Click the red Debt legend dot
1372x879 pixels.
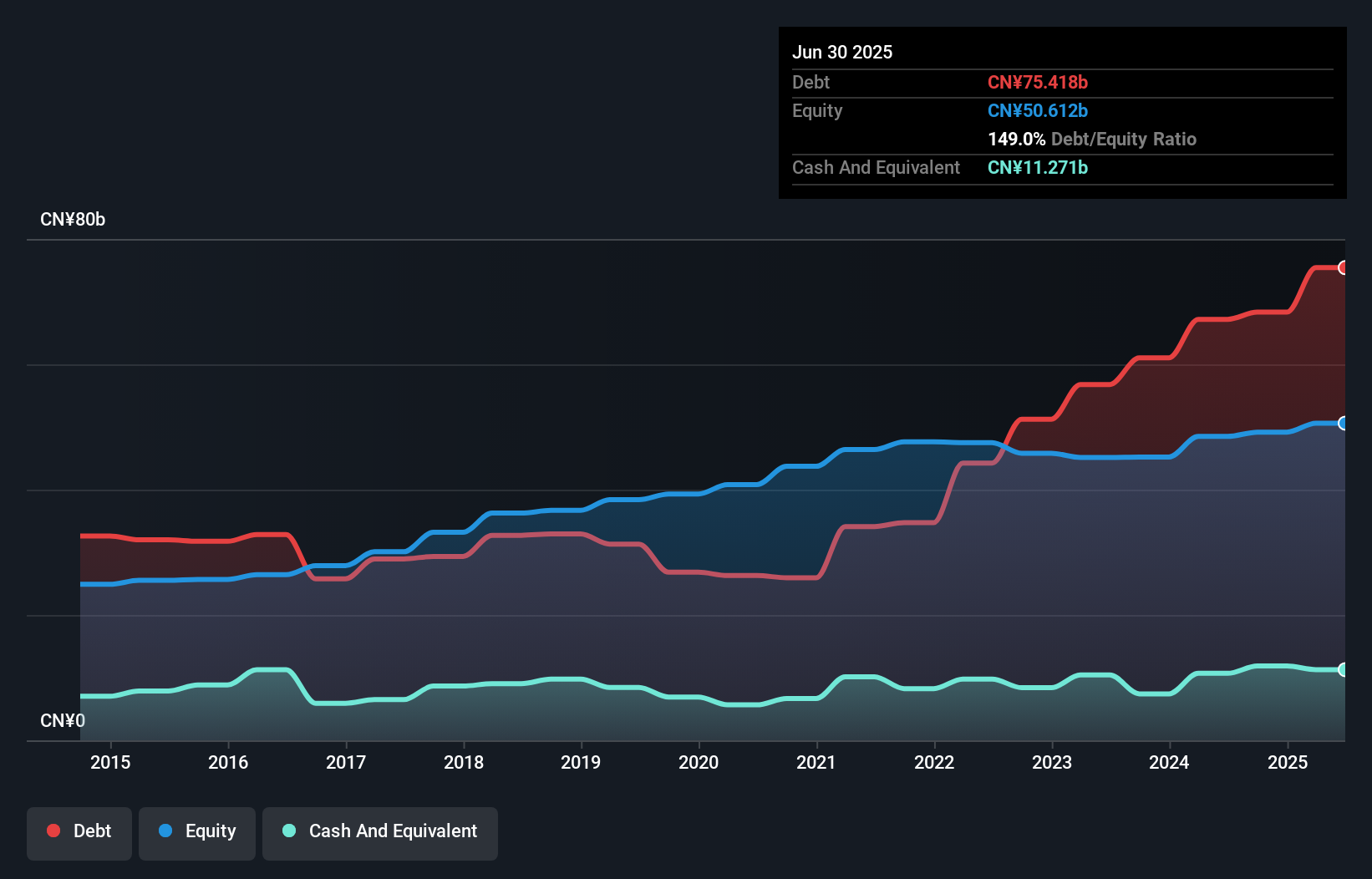pyautogui.click(x=53, y=831)
